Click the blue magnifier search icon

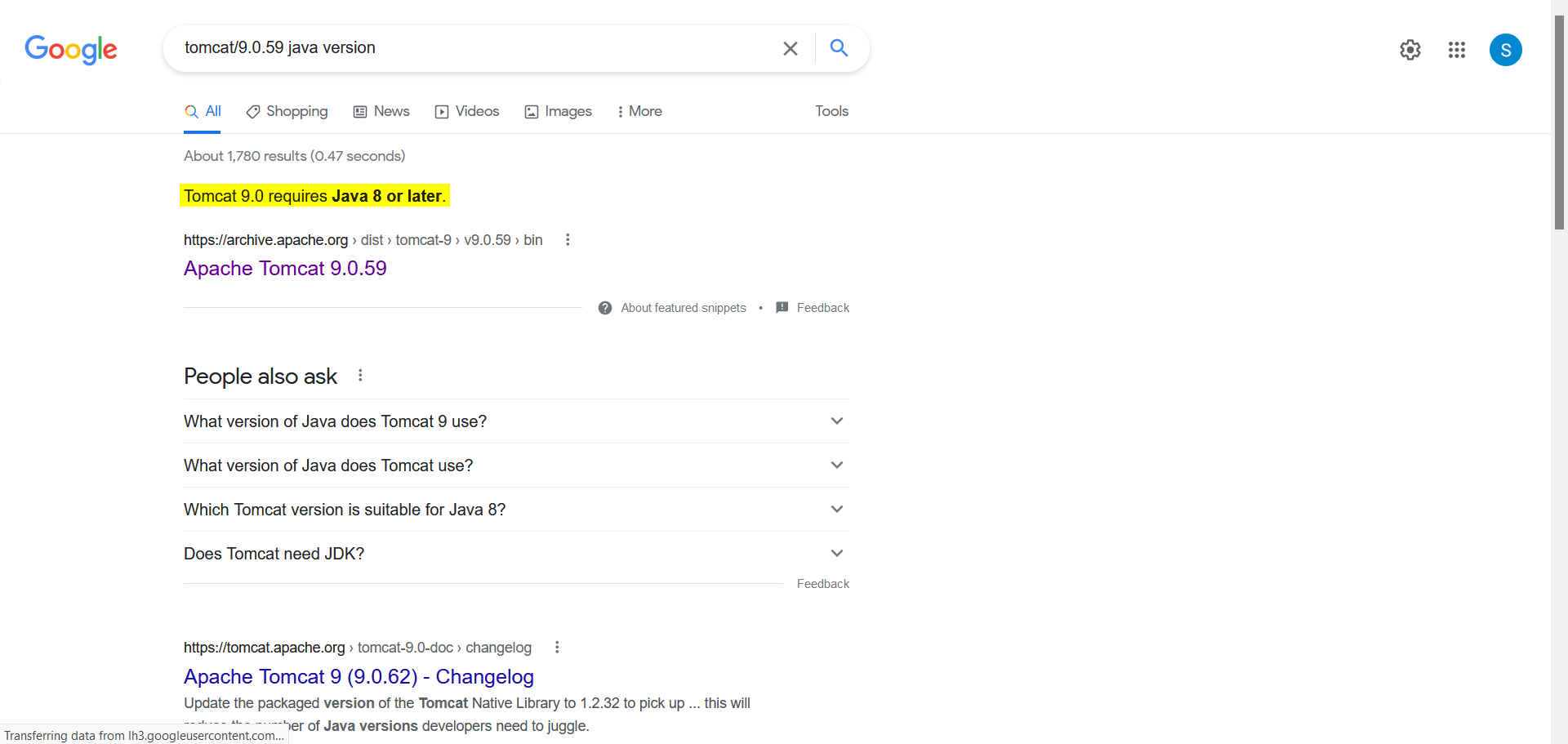(839, 48)
